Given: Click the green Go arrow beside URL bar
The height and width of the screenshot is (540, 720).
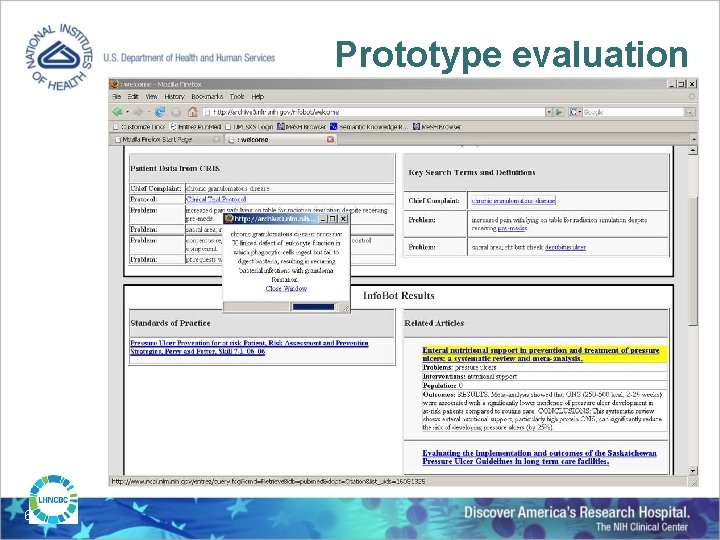Looking at the screenshot, I should 559,112.
